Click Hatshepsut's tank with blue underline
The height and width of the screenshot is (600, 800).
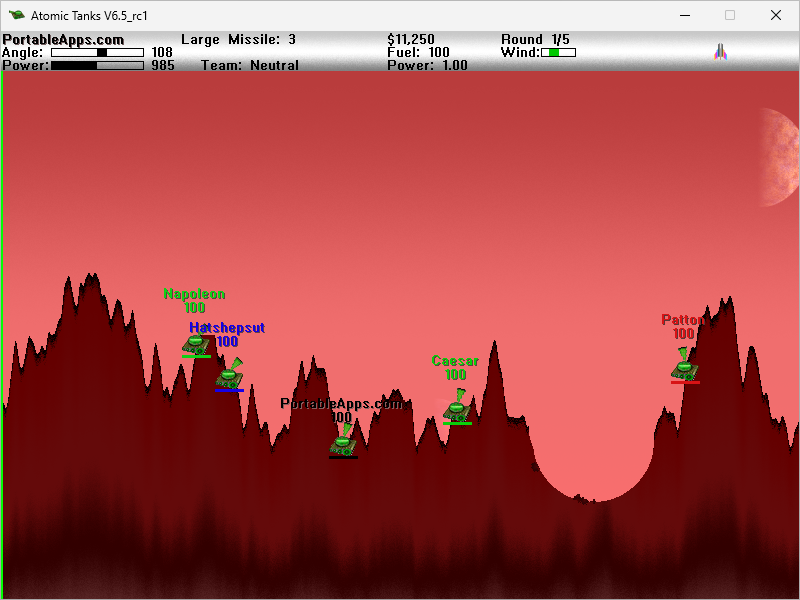[x=229, y=376]
